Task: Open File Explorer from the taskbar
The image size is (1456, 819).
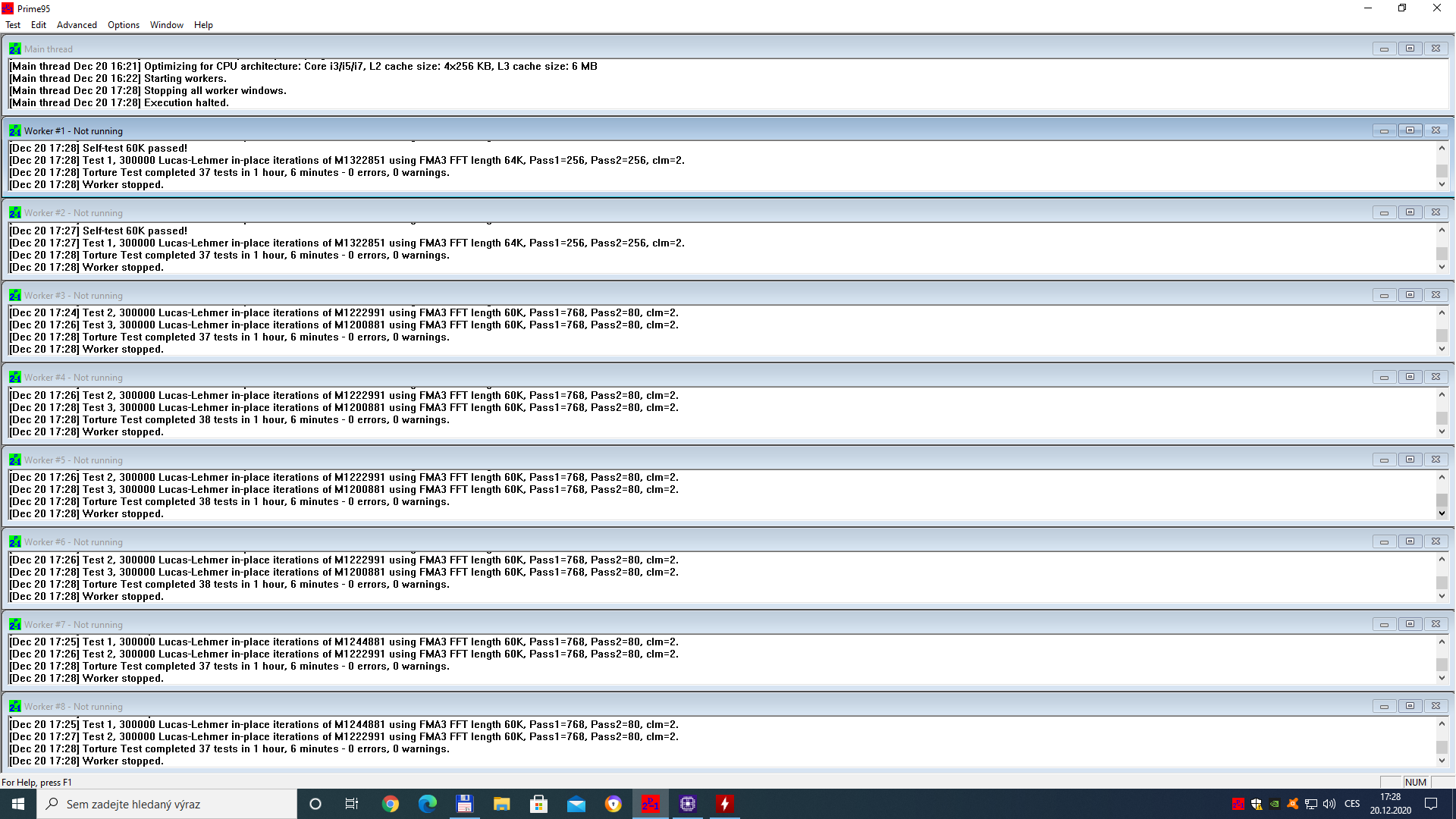Action: point(502,804)
